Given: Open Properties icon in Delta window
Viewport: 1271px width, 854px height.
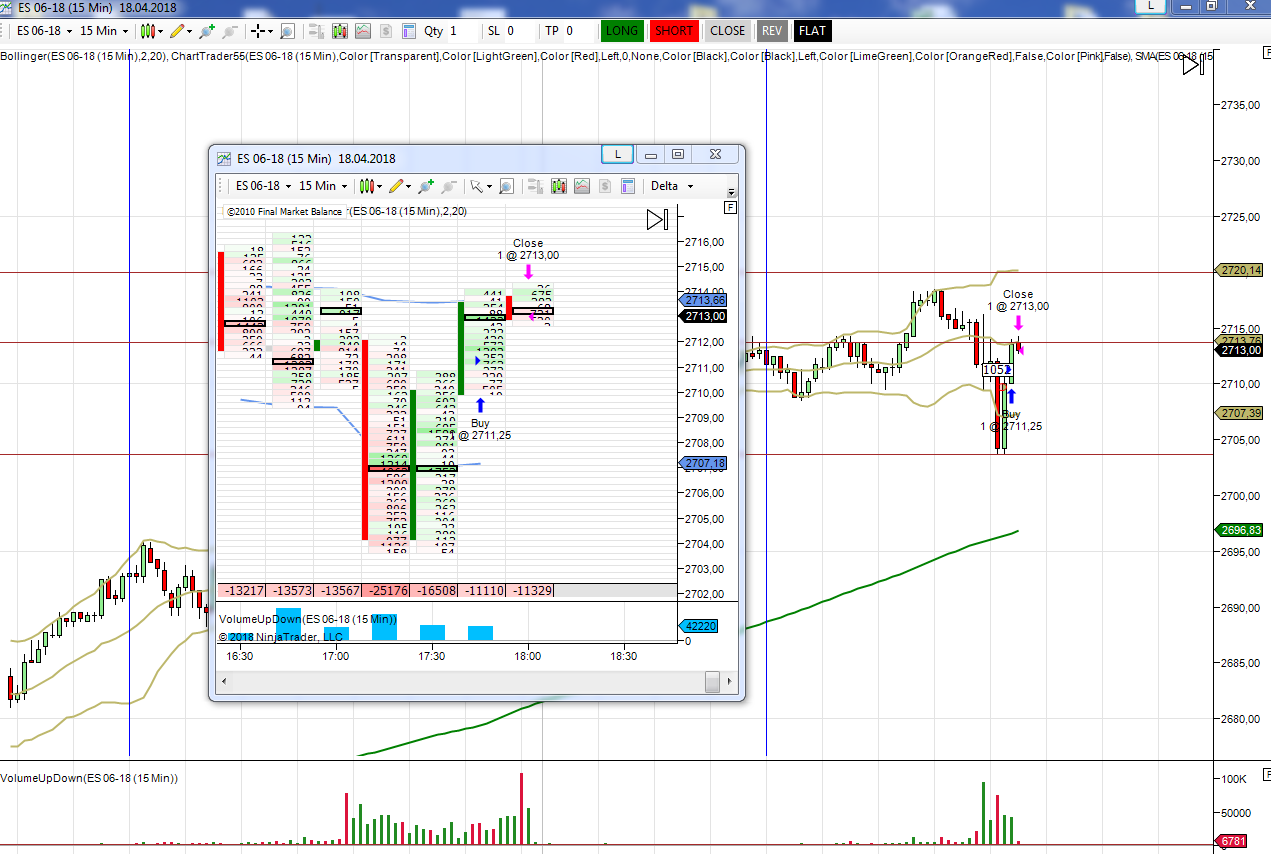Looking at the screenshot, I should coord(628,186).
